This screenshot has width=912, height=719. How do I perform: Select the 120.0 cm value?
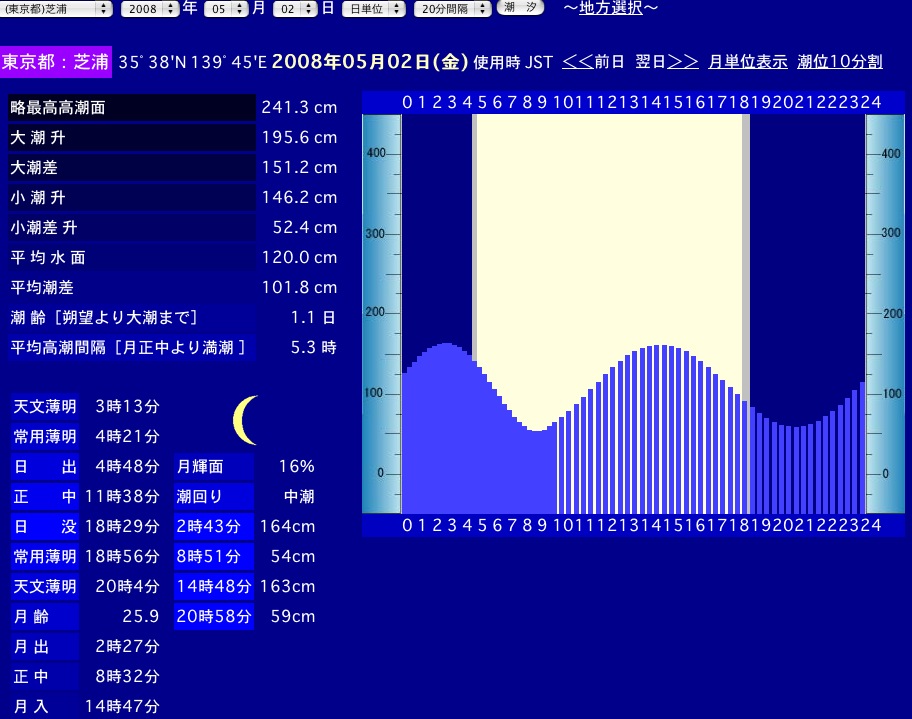click(x=299, y=258)
